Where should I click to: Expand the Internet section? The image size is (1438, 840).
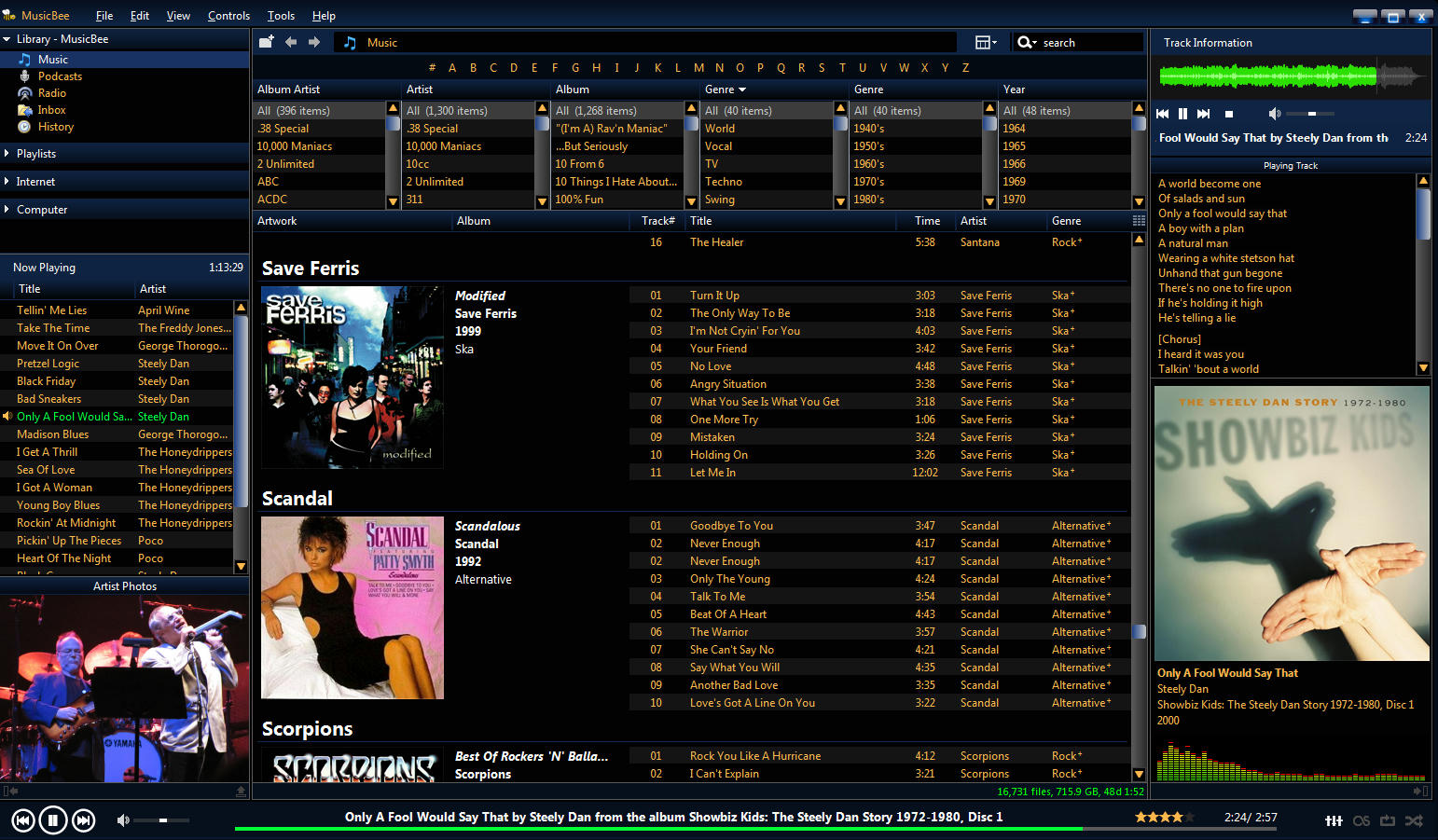point(7,182)
